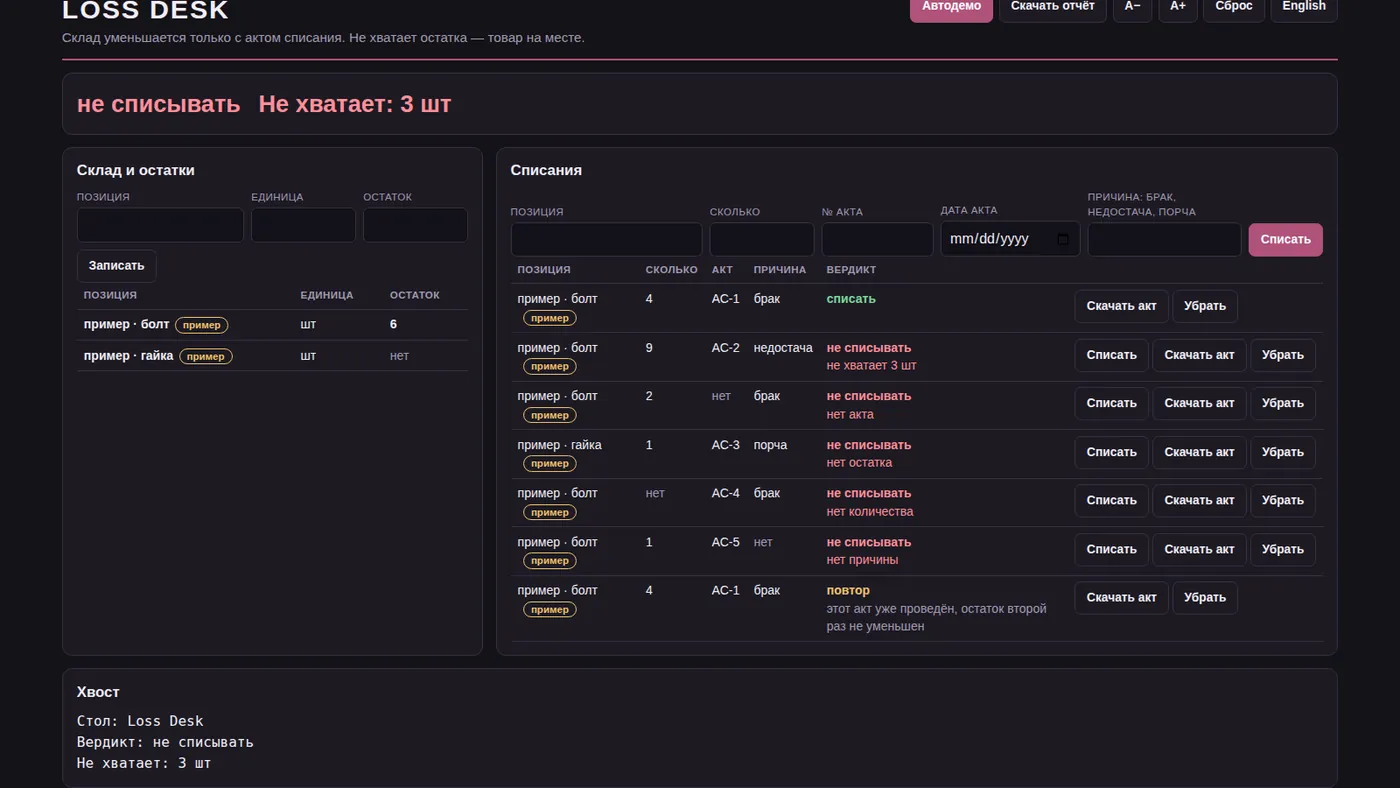1400x788 pixels.
Task: Click the write-off reason input field
Action: 1164,240
